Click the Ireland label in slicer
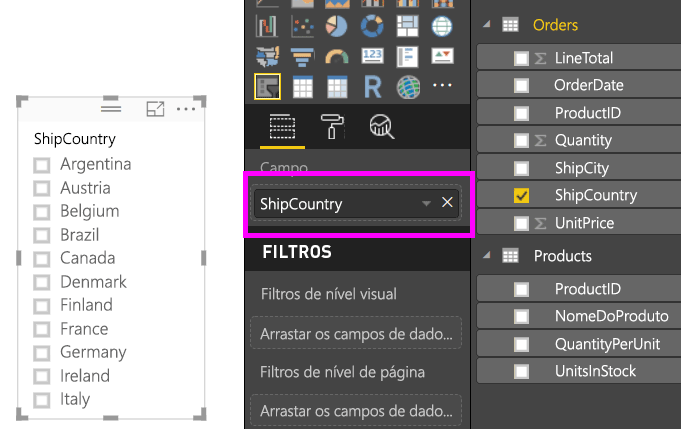Viewport: 681px width, 429px height. [x=85, y=376]
